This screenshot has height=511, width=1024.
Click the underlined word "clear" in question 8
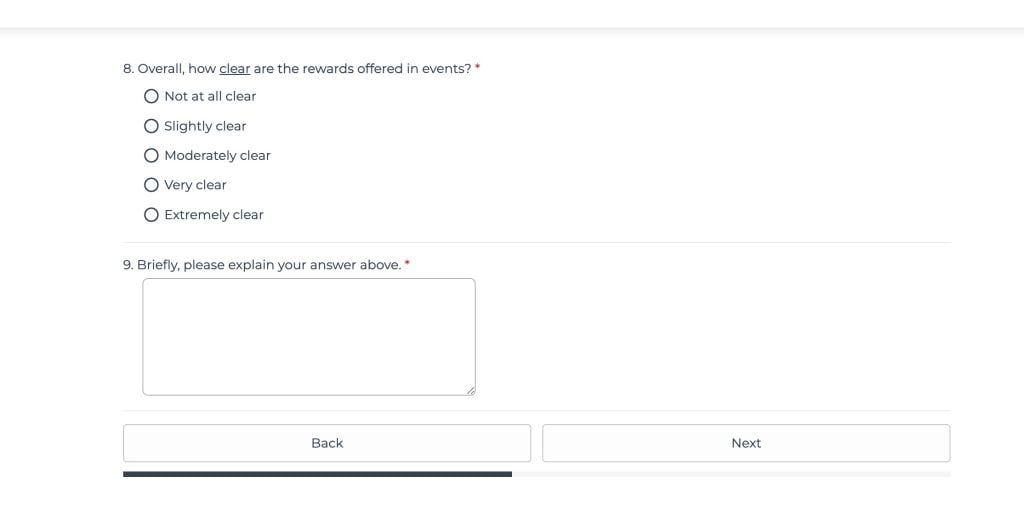[x=235, y=69]
